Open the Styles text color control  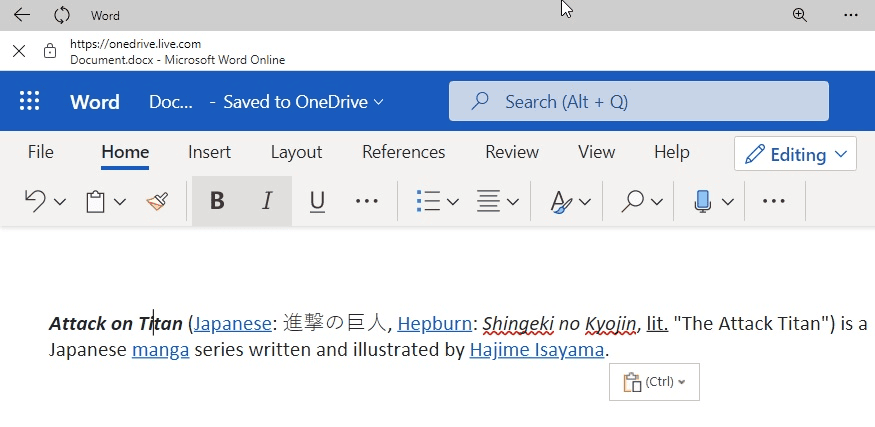[561, 201]
